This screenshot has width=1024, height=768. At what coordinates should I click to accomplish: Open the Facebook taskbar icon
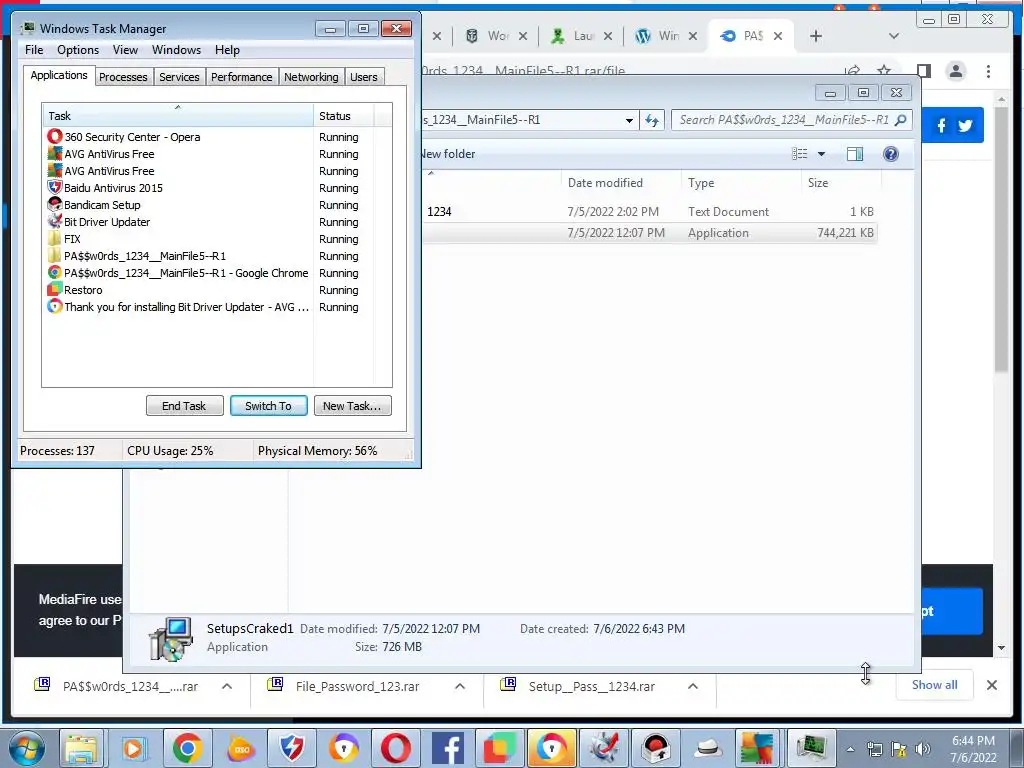coord(448,748)
